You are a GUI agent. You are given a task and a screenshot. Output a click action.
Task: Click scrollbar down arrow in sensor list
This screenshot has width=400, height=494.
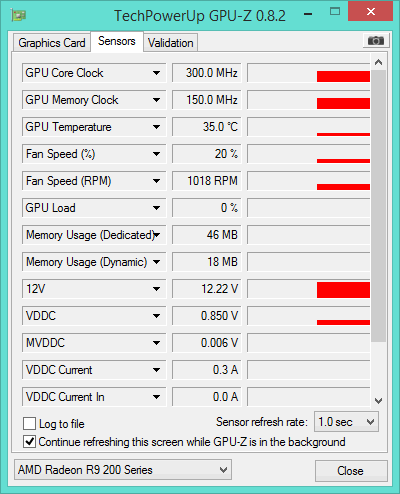coord(378,400)
